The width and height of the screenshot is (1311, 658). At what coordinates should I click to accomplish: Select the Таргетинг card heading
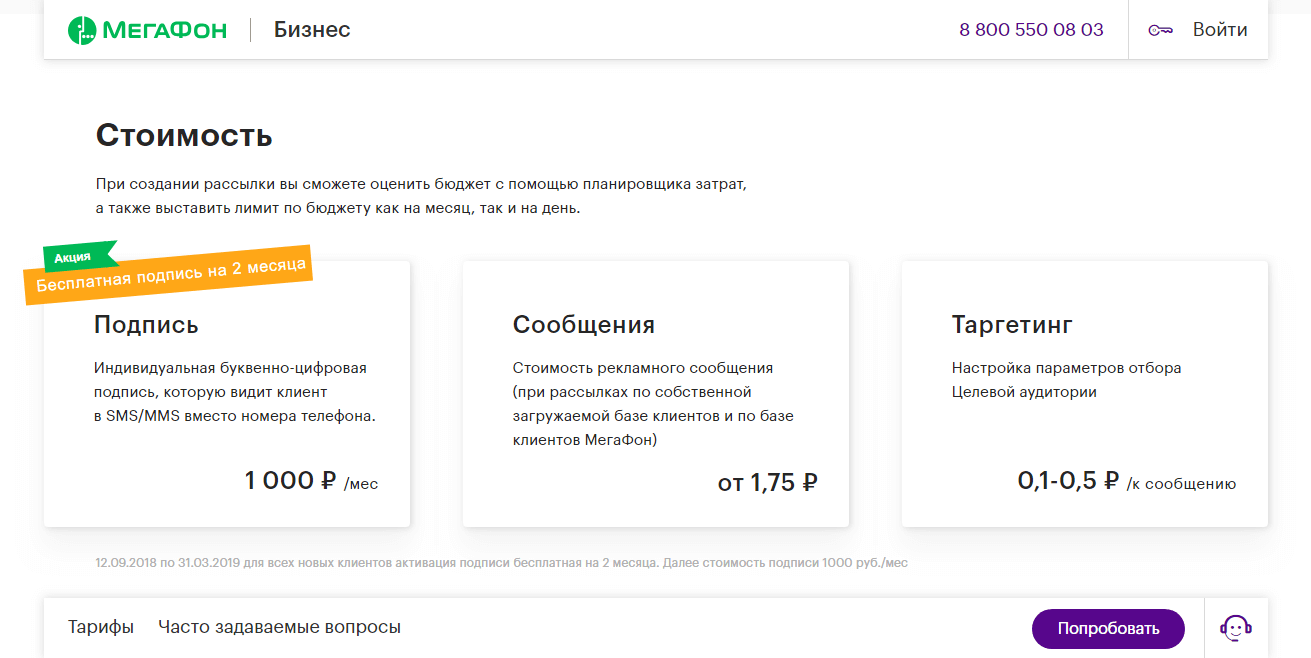(1012, 325)
